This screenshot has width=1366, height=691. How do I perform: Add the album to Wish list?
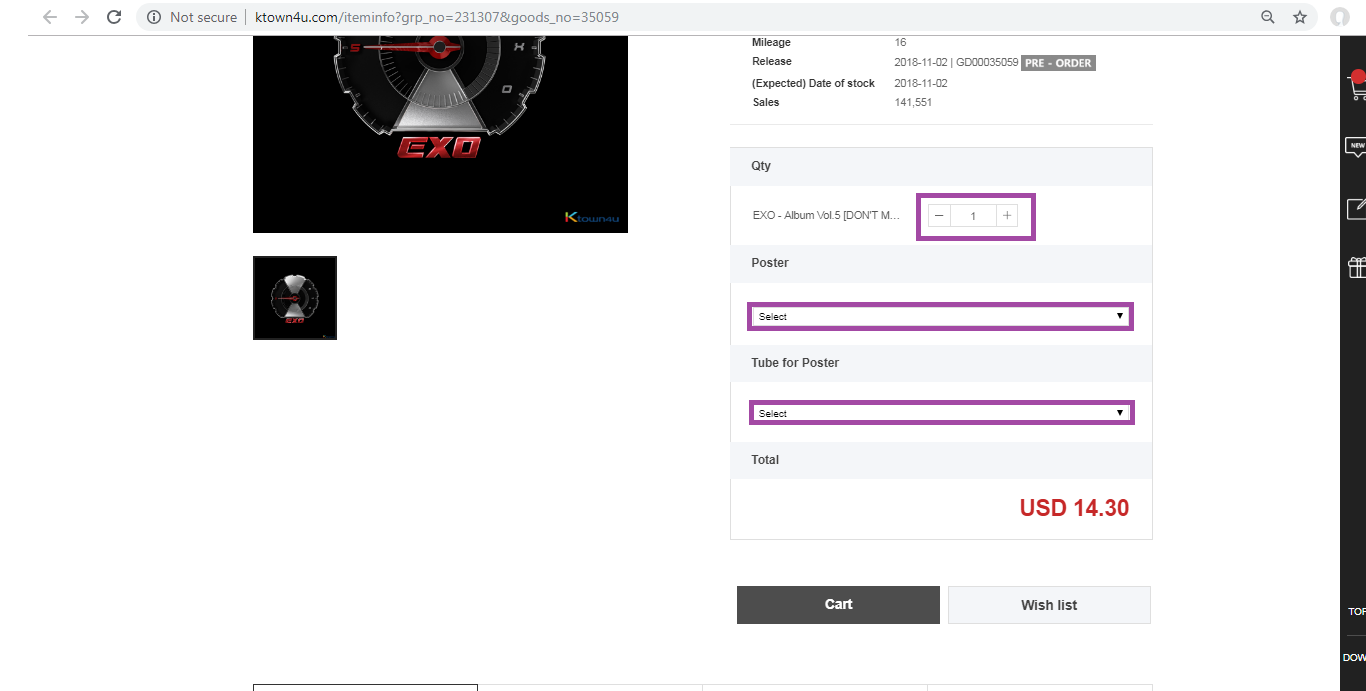1049,605
